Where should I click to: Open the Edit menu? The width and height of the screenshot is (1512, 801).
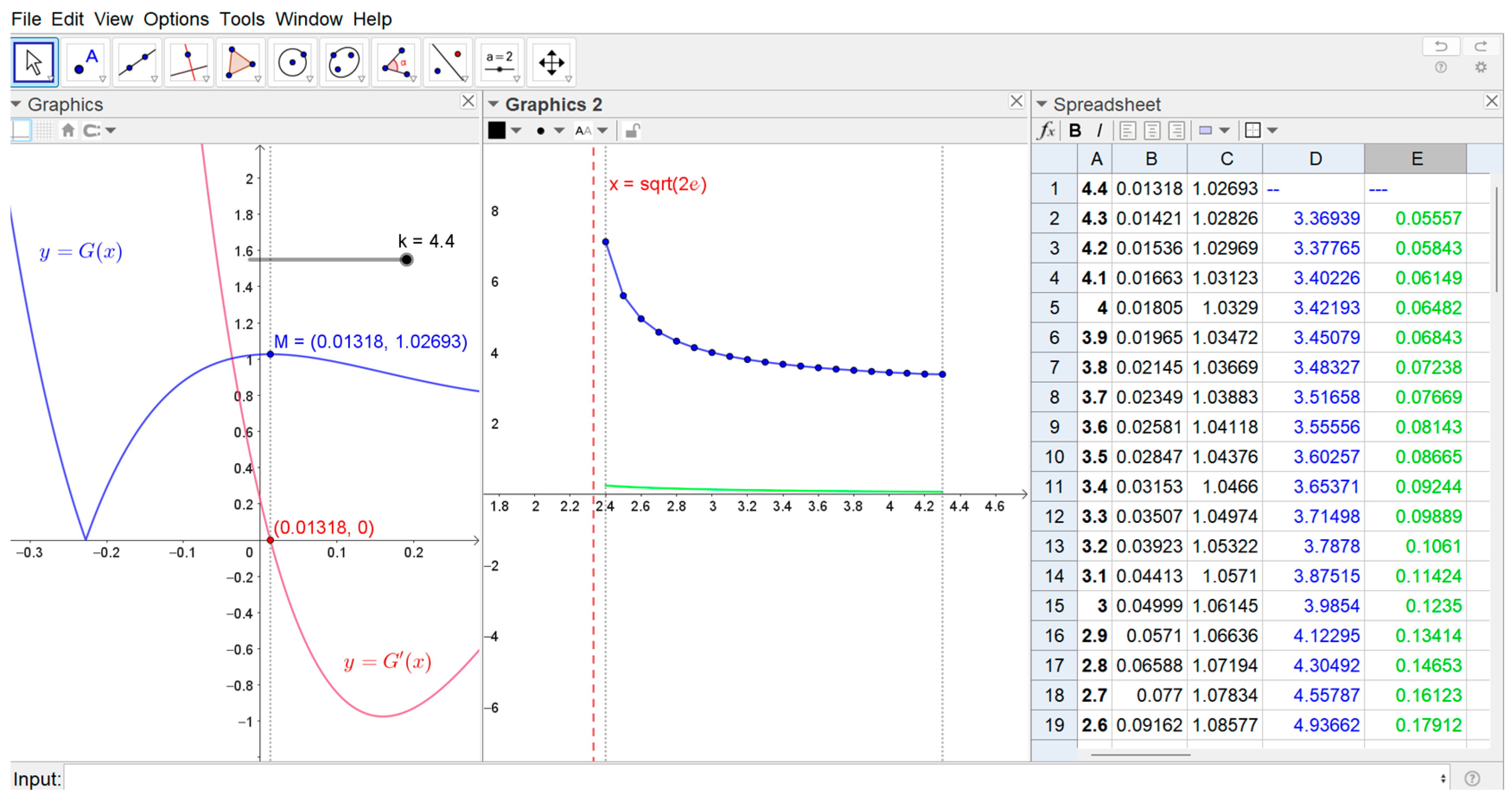click(x=67, y=19)
